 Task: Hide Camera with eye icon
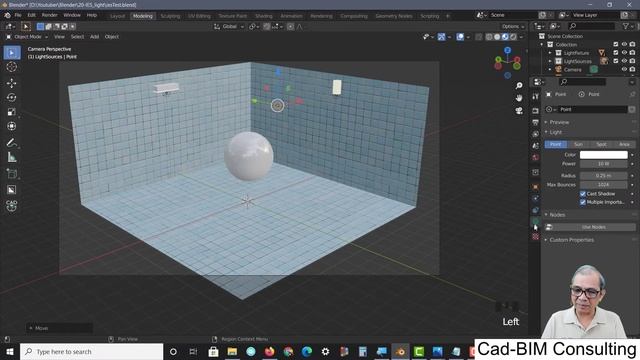pos(624,69)
